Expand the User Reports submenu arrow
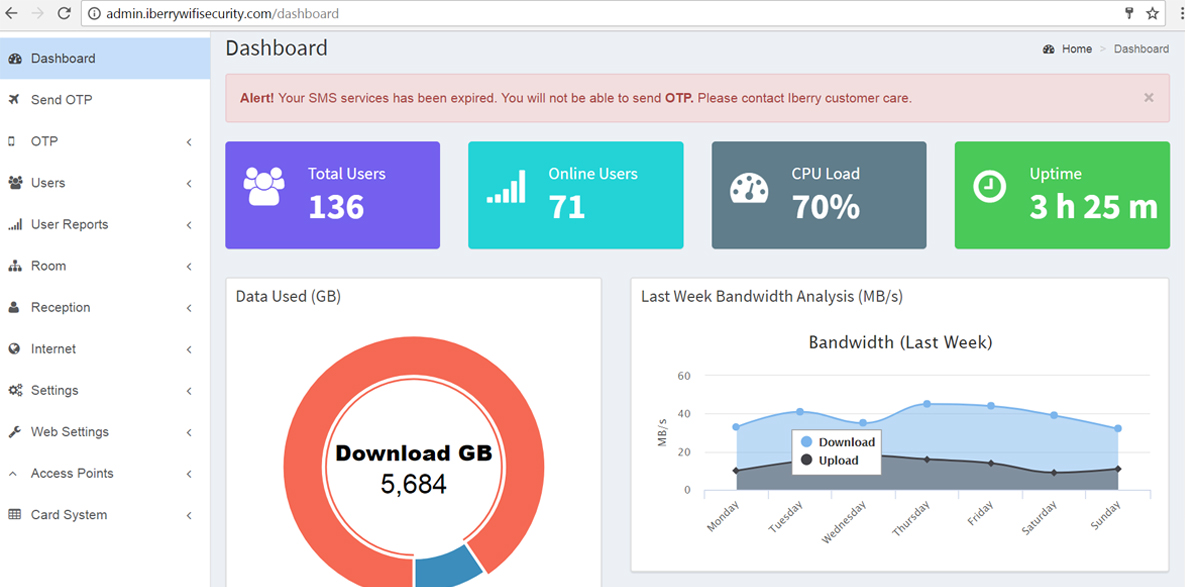 (x=189, y=225)
